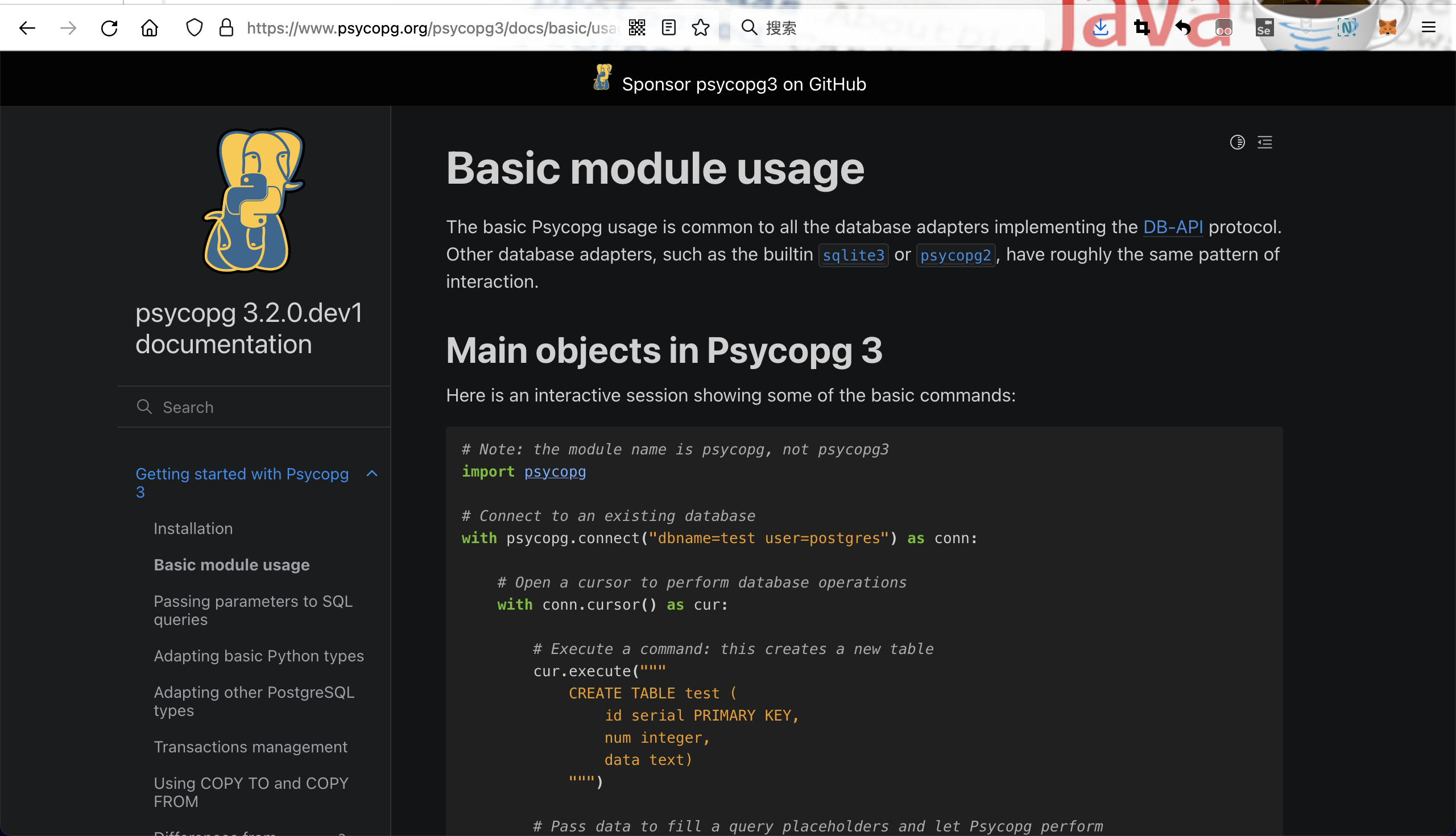Click the small psycopg logo in sponsor banner
The width and height of the screenshot is (1456, 836).
pos(602,77)
